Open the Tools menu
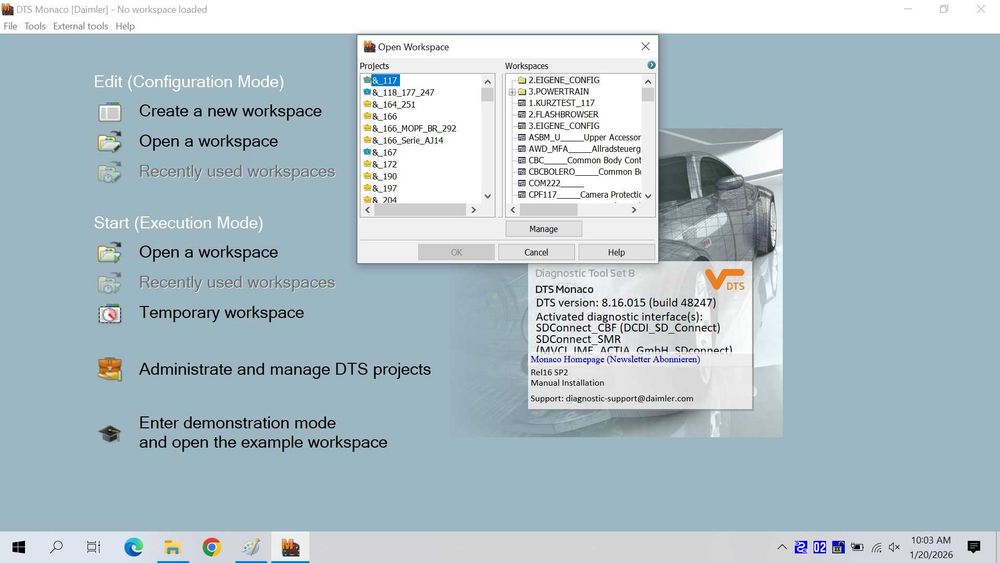 35,26
